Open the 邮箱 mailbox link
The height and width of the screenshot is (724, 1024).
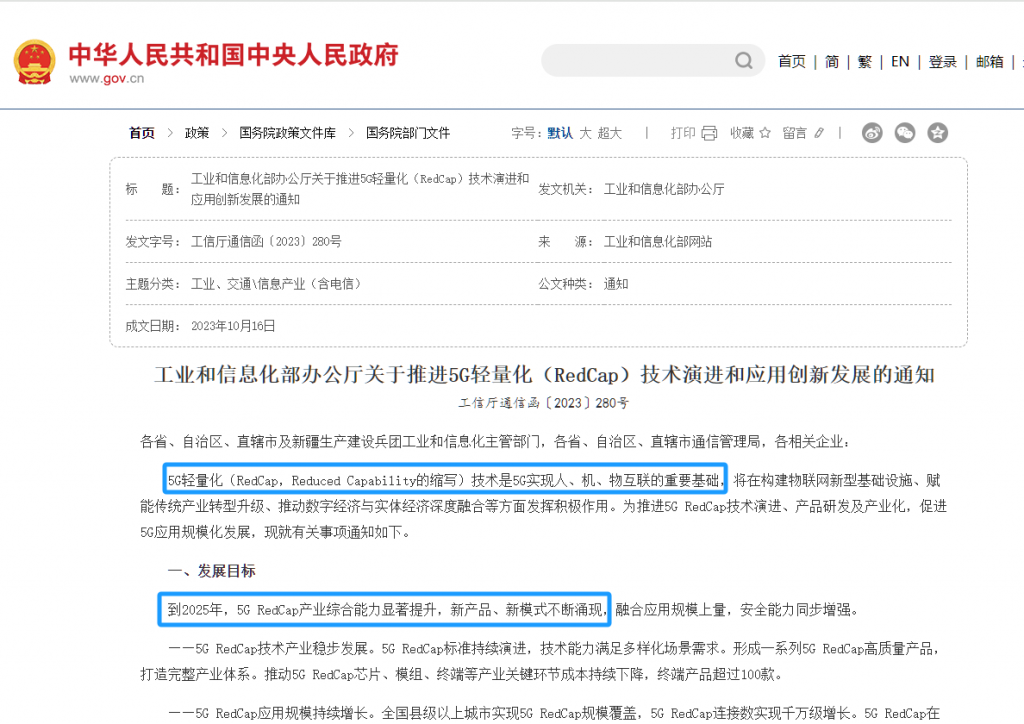(989, 61)
